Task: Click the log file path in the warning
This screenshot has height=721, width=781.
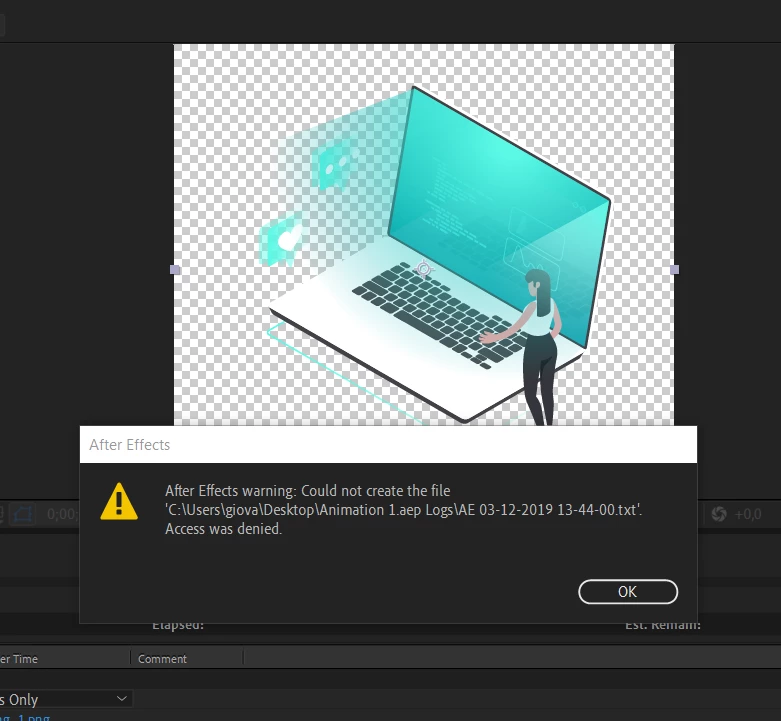Action: point(403,510)
